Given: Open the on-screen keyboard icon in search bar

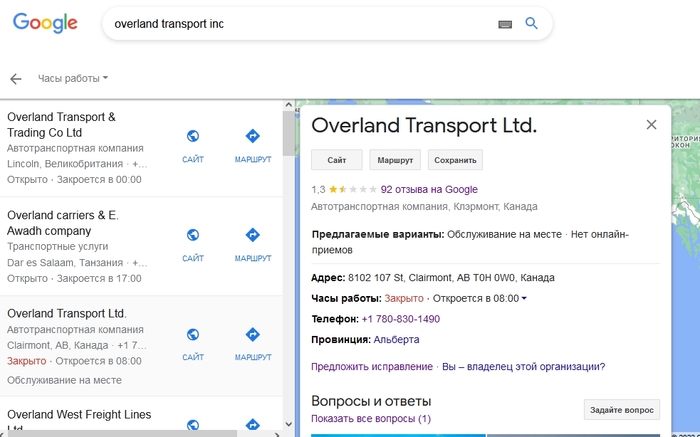Looking at the screenshot, I should (x=505, y=24).
